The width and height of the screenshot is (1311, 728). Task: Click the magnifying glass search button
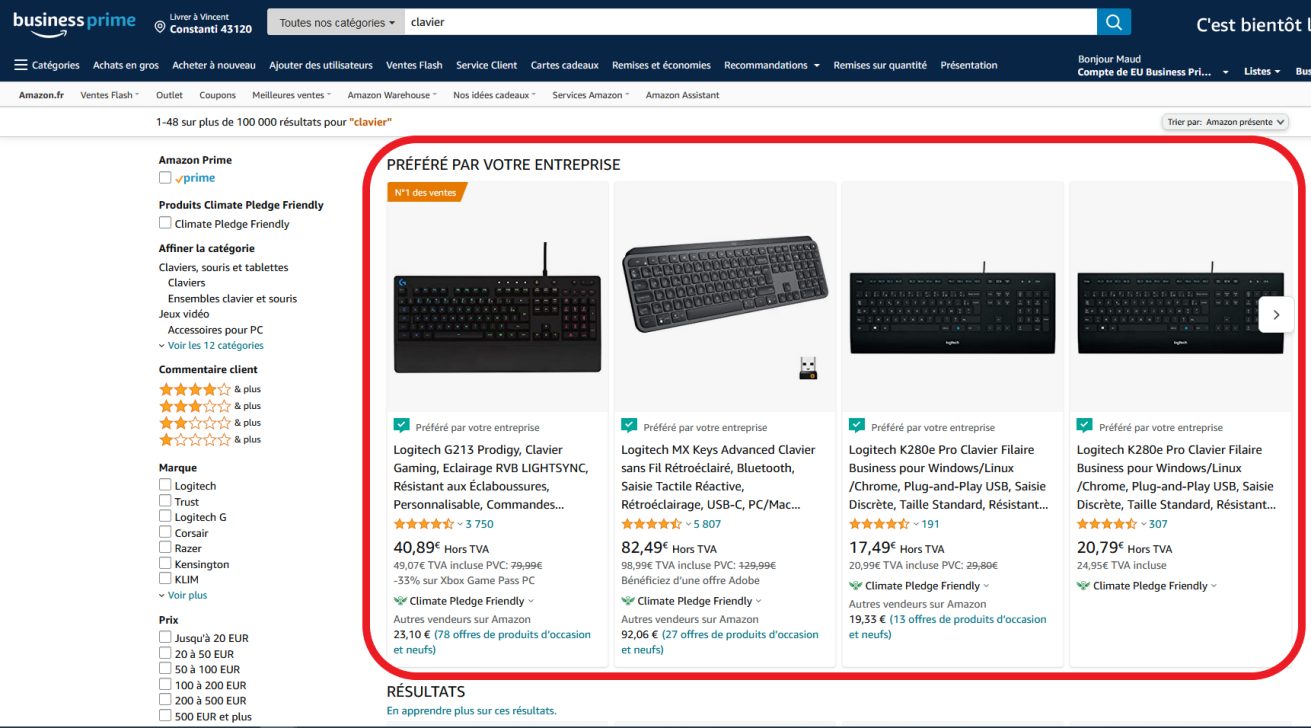point(1114,22)
